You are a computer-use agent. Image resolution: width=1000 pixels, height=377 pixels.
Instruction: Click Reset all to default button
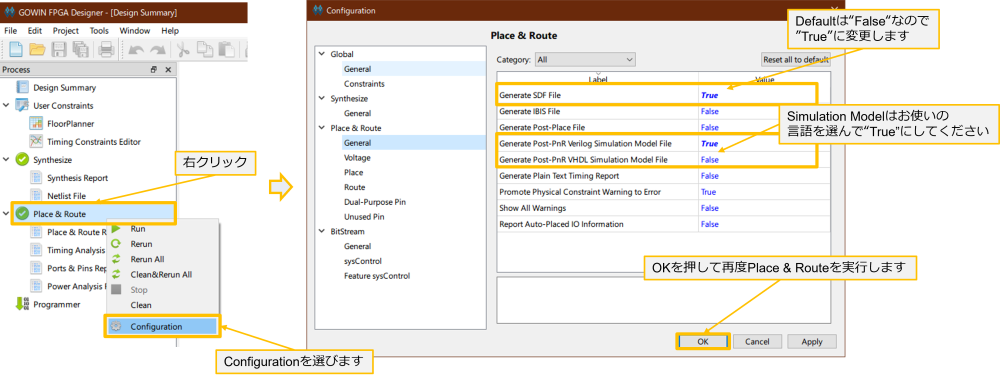[796, 59]
